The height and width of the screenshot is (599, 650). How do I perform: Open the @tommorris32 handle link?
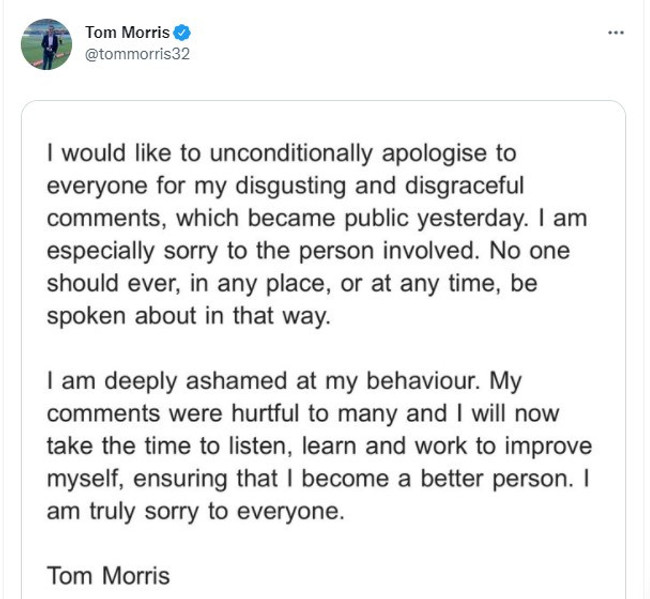click(x=137, y=54)
